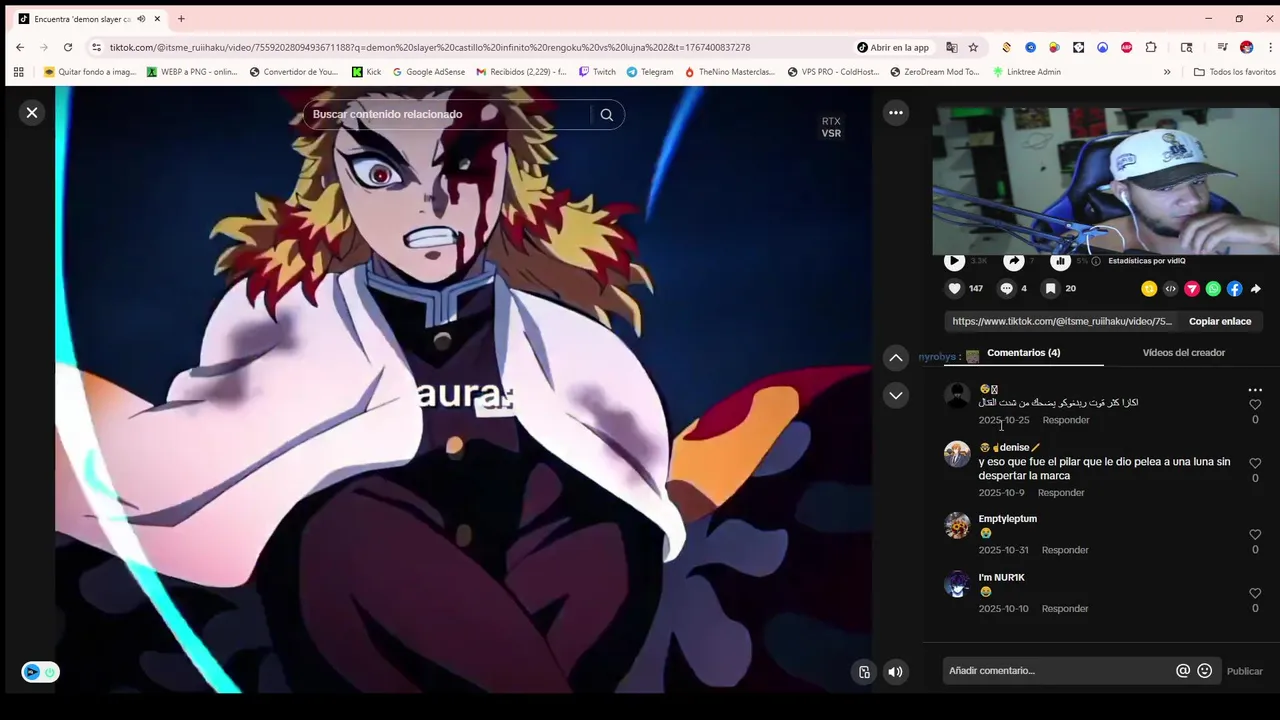The height and width of the screenshot is (720, 1280).
Task: Reload the page
Action: tap(68, 47)
